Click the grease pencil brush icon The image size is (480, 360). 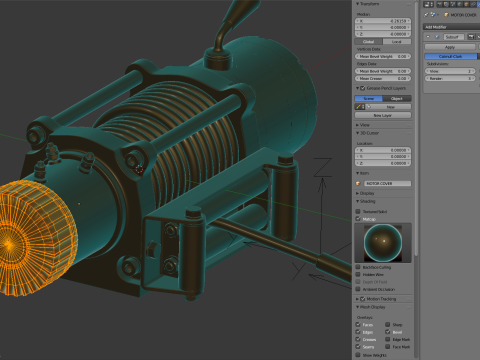[359, 107]
